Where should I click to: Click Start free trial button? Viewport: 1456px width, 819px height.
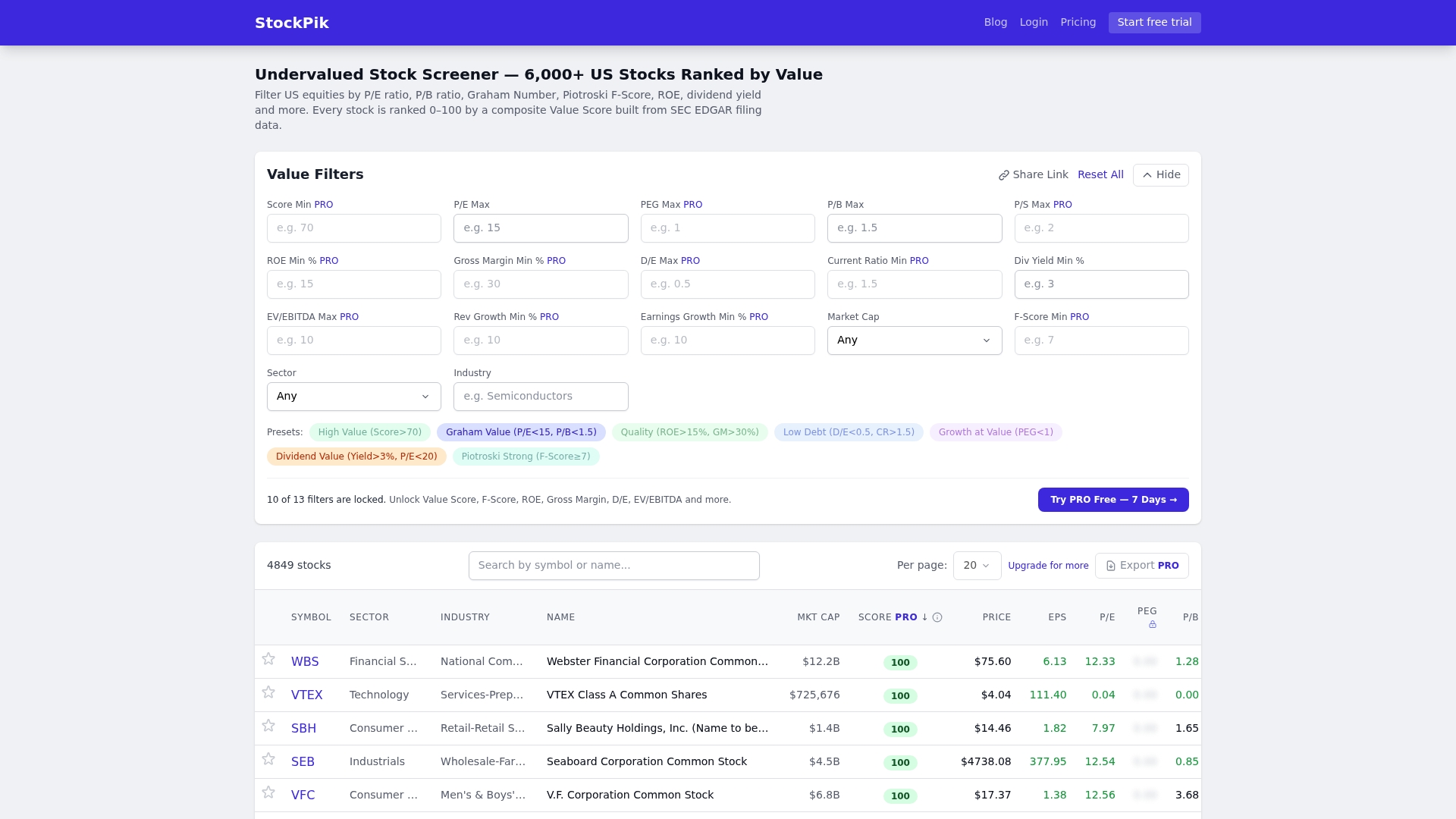(1154, 23)
